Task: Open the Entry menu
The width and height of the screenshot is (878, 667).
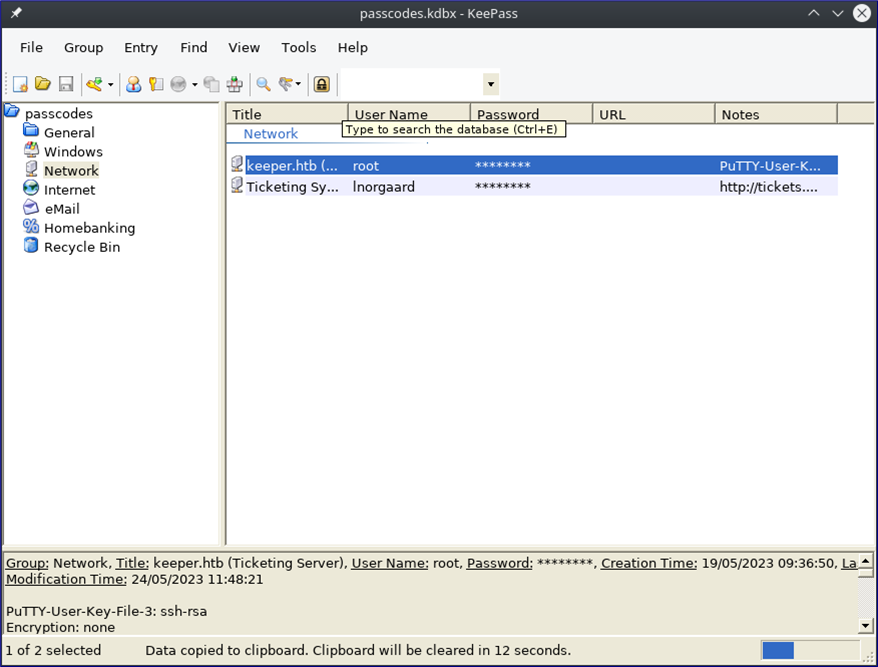Action: [141, 48]
